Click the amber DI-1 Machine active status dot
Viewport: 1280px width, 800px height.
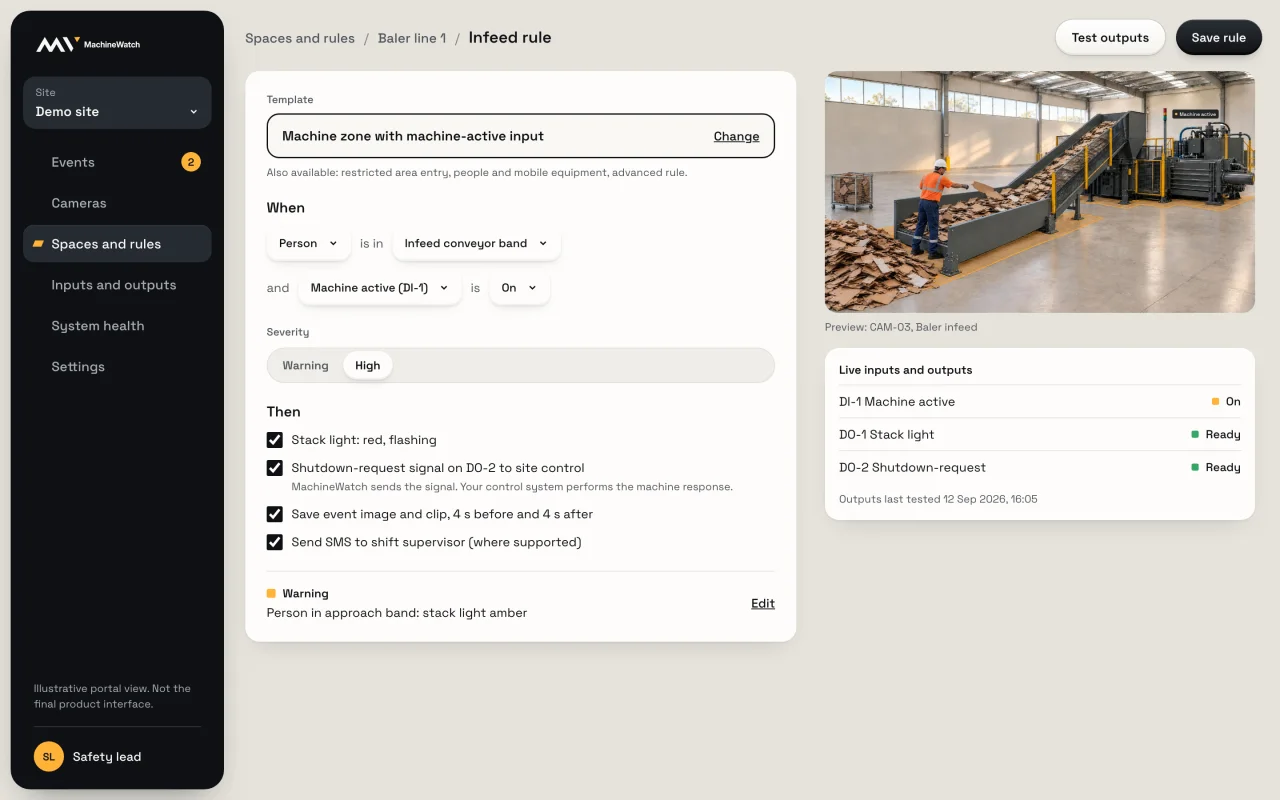tap(1215, 401)
